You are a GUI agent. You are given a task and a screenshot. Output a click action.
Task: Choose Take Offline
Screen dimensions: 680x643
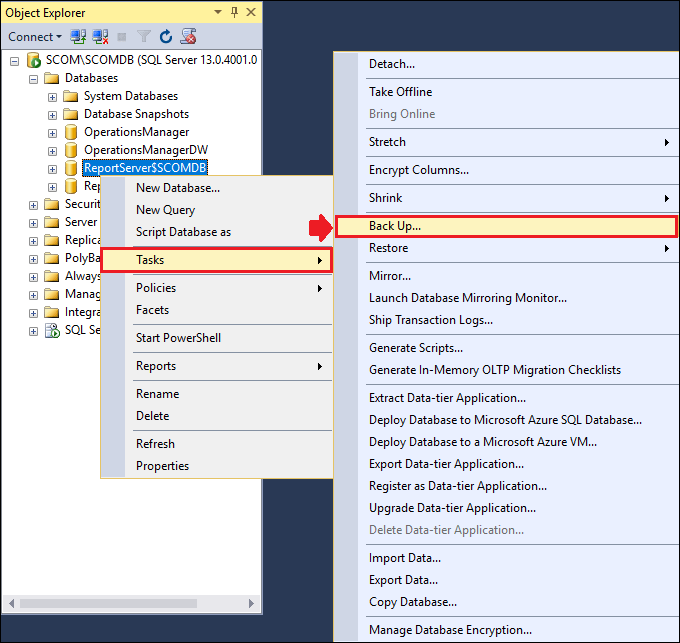pyautogui.click(x=506, y=92)
